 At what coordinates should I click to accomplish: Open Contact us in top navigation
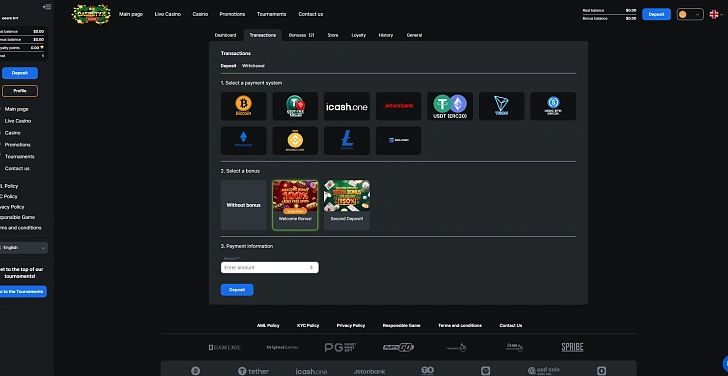[x=311, y=14]
